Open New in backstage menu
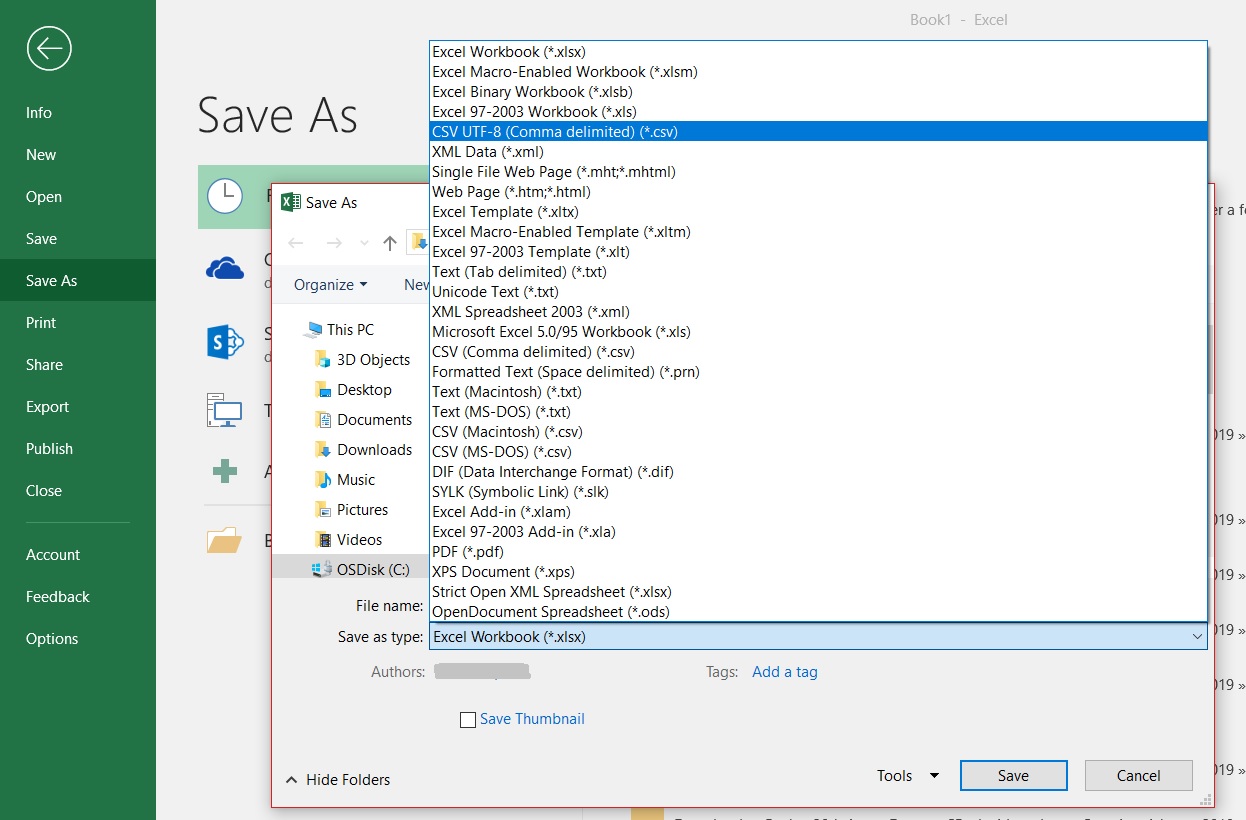Viewport: 1246px width, 820px height. click(x=78, y=155)
